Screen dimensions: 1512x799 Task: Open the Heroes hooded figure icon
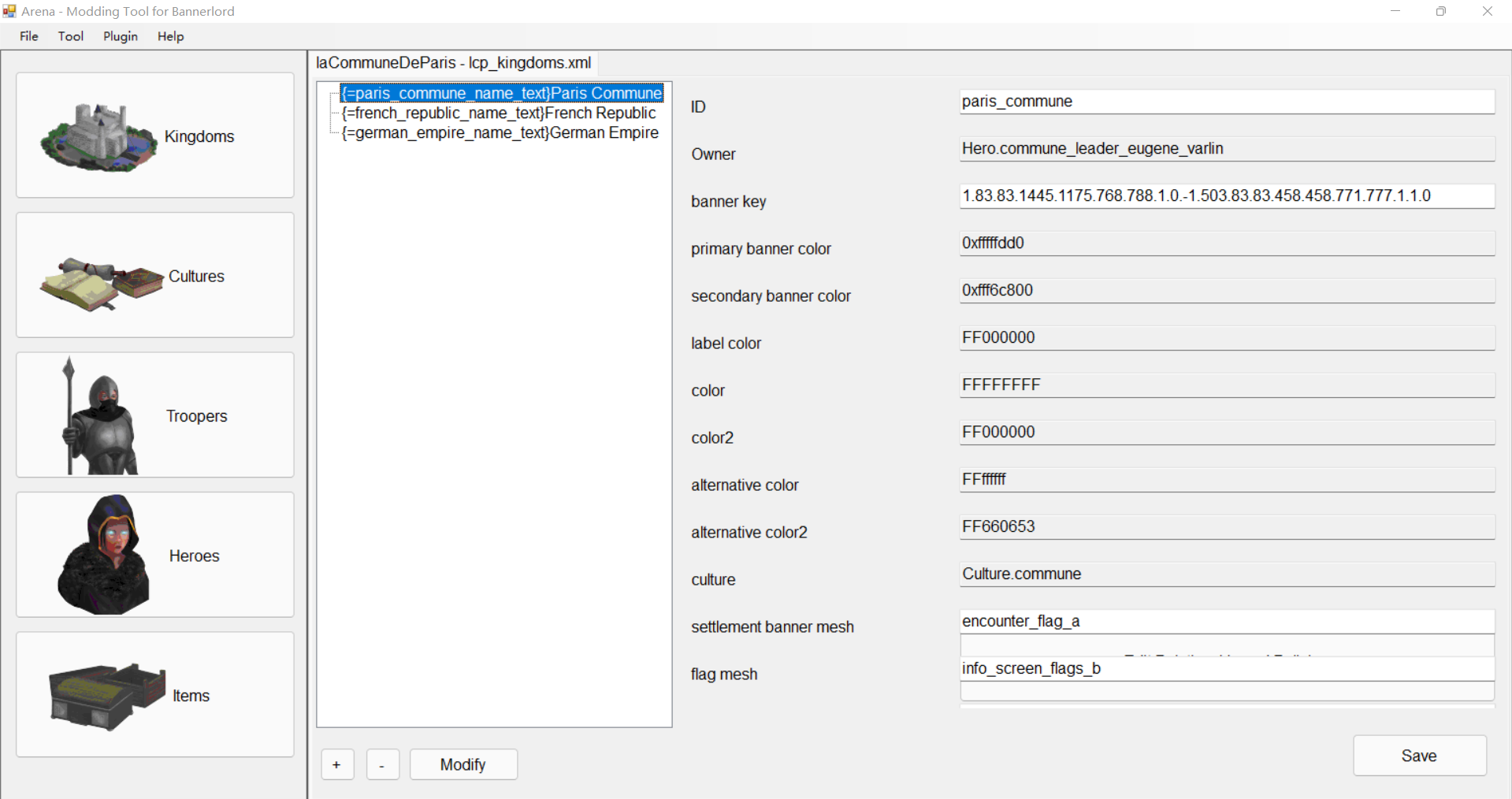[103, 555]
